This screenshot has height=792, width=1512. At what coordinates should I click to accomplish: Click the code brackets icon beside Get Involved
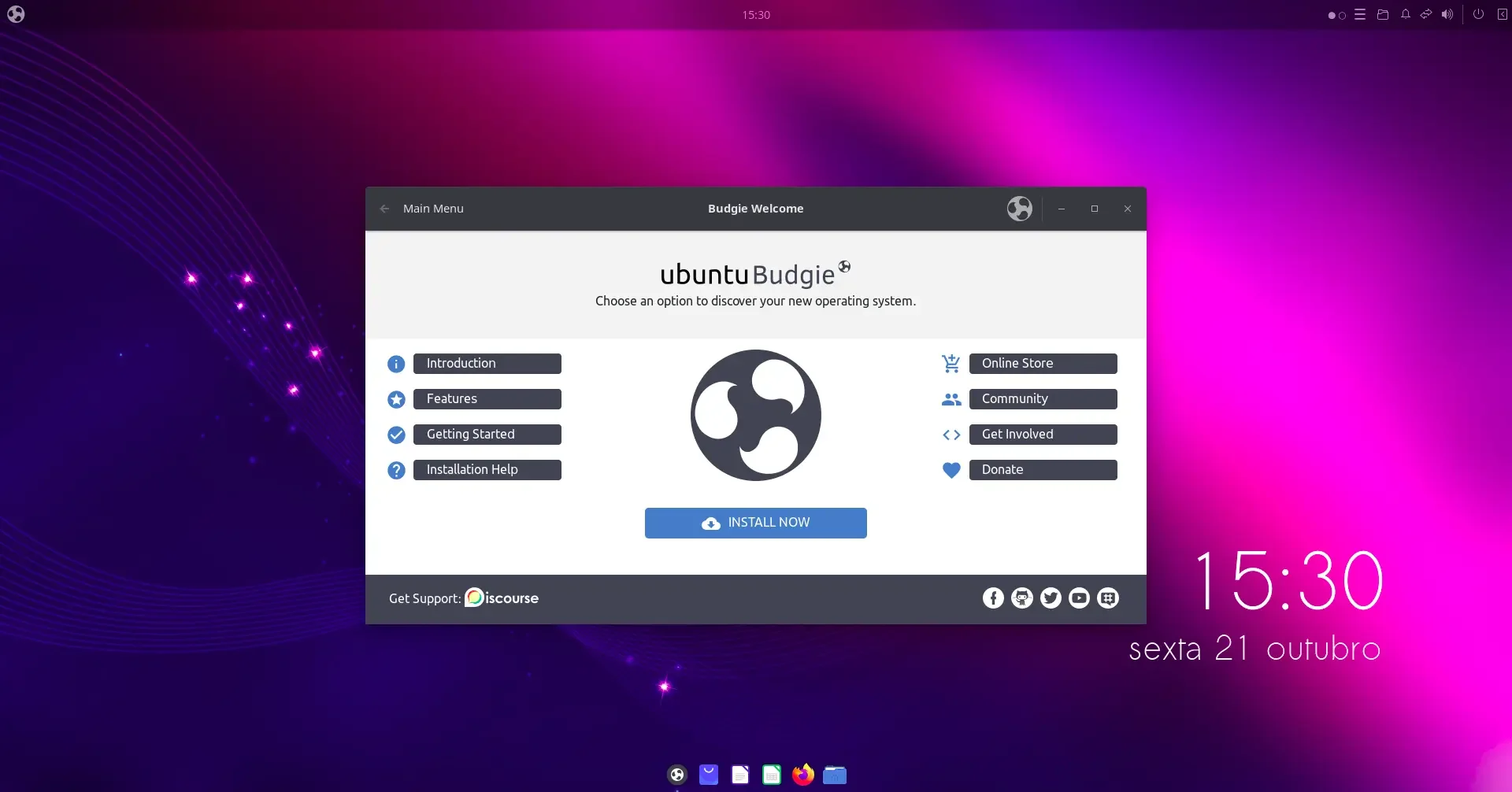(951, 435)
